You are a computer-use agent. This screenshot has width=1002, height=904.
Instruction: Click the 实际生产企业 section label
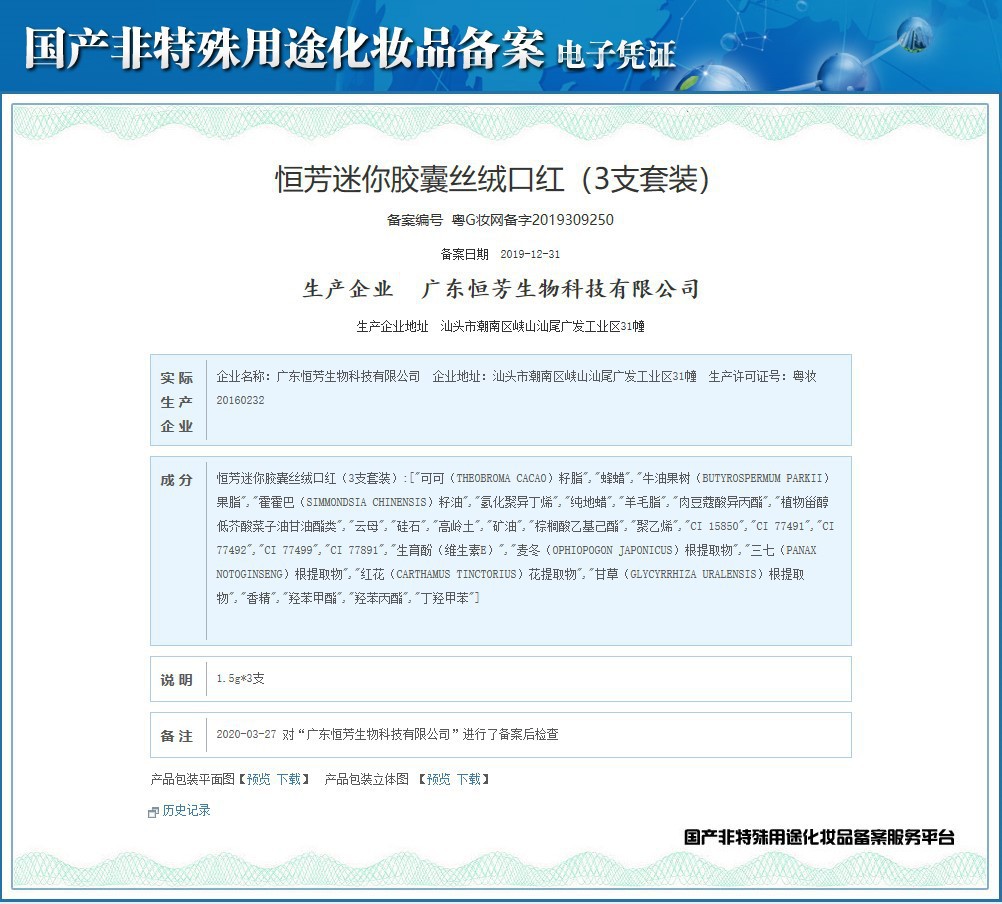pyautogui.click(x=177, y=402)
